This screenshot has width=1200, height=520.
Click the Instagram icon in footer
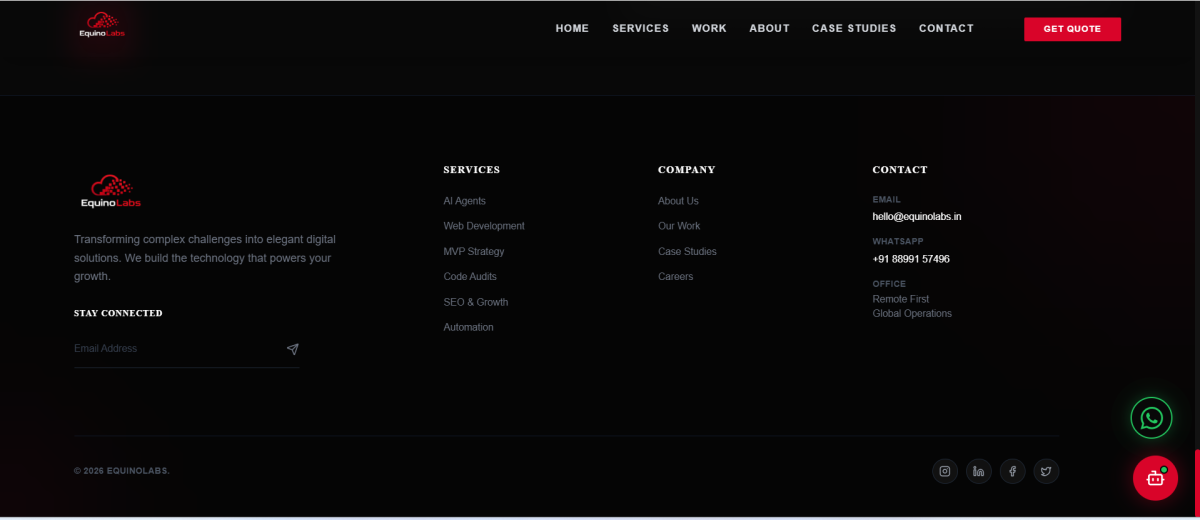945,471
